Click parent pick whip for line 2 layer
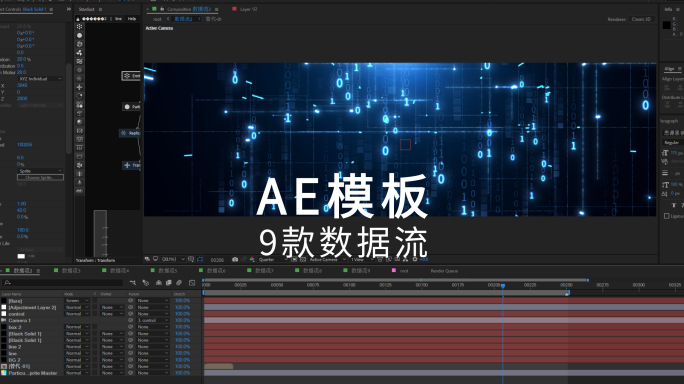The width and height of the screenshot is (684, 384). pos(130,347)
